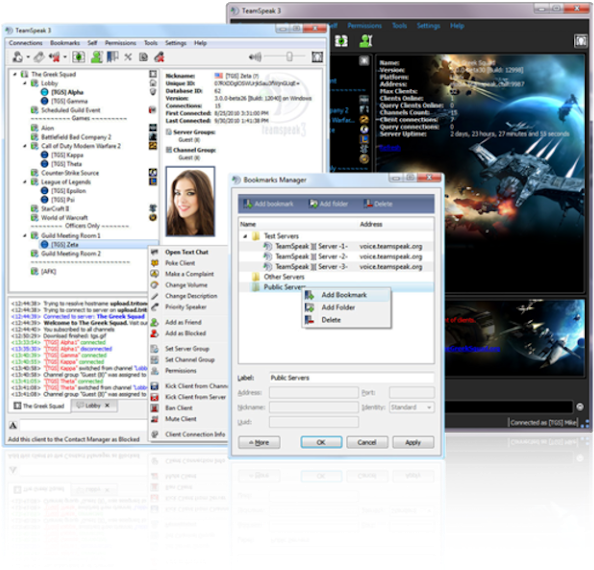Click the Ban Client menu icon
The image size is (594, 570).
coord(155,408)
